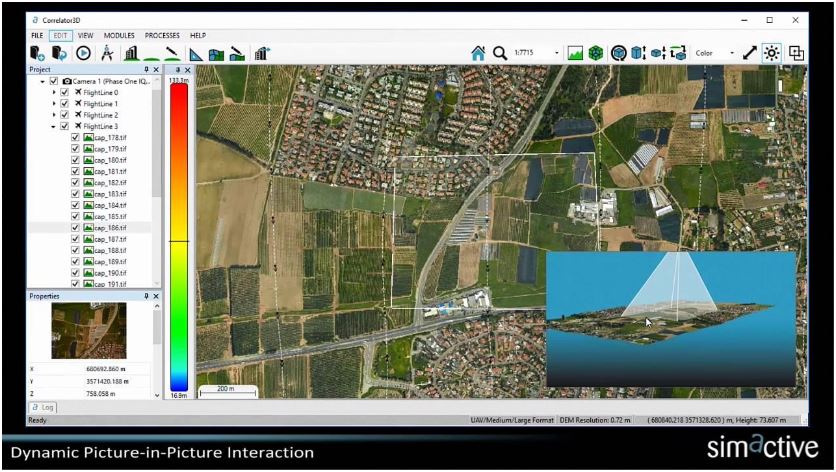836x472 pixels.
Task: Click the diagonal double-arrow stretch icon
Action: coord(750,53)
